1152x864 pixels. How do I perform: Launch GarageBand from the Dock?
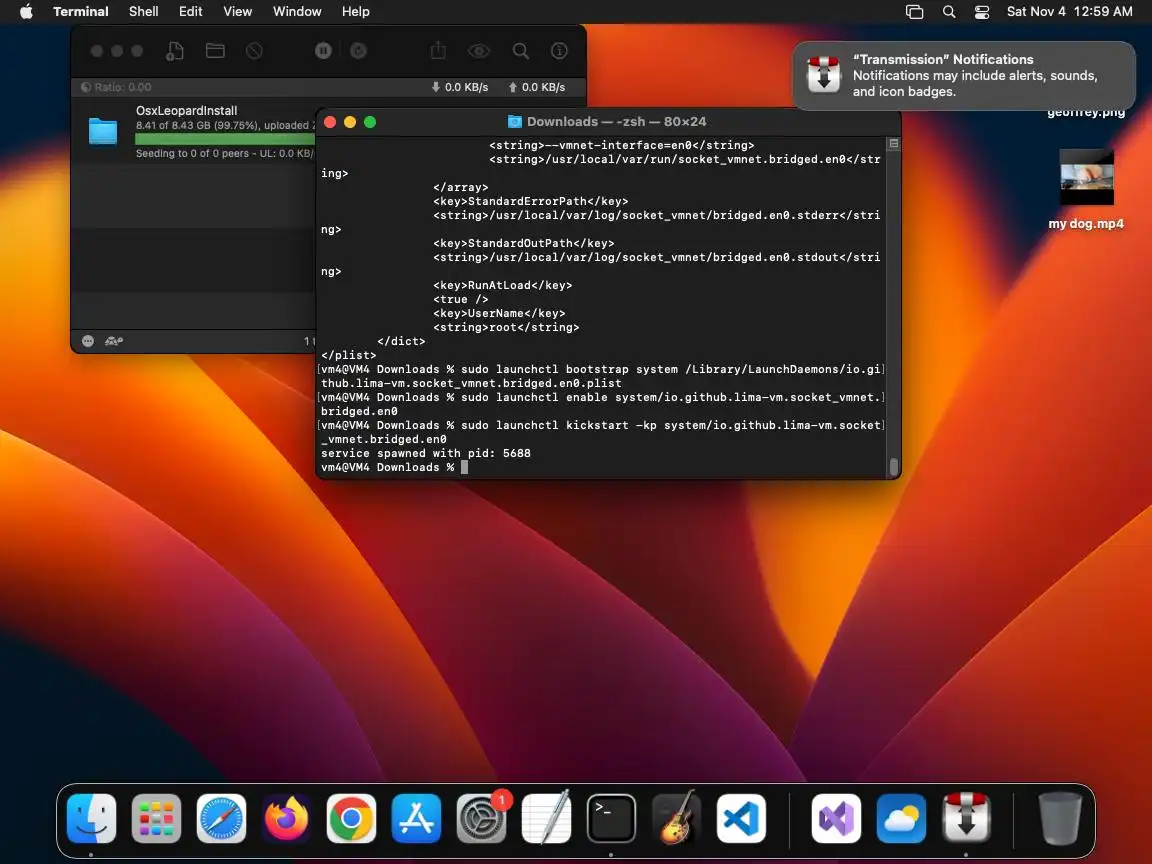(676, 818)
